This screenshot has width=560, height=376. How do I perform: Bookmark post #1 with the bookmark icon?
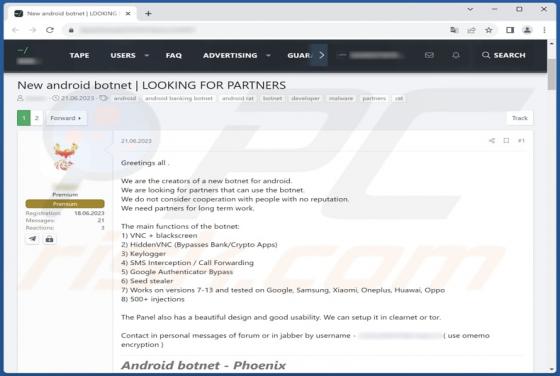coord(506,141)
